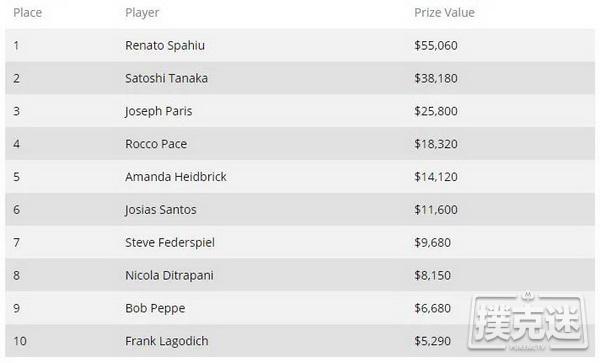Select Frank Lagodich in tenth place

click(x=167, y=341)
